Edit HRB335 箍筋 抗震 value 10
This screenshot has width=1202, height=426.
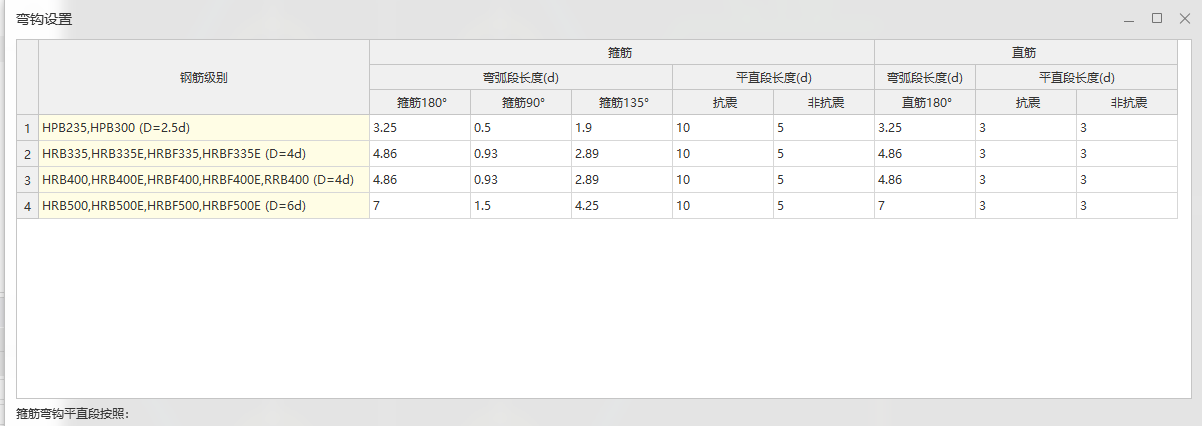[x=723, y=154]
